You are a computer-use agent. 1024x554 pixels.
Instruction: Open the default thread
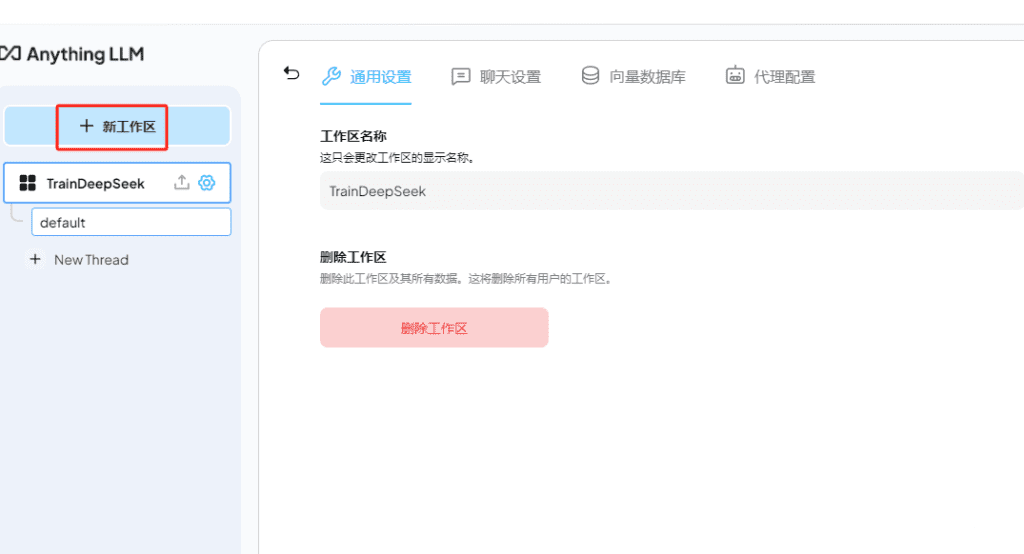pos(131,222)
